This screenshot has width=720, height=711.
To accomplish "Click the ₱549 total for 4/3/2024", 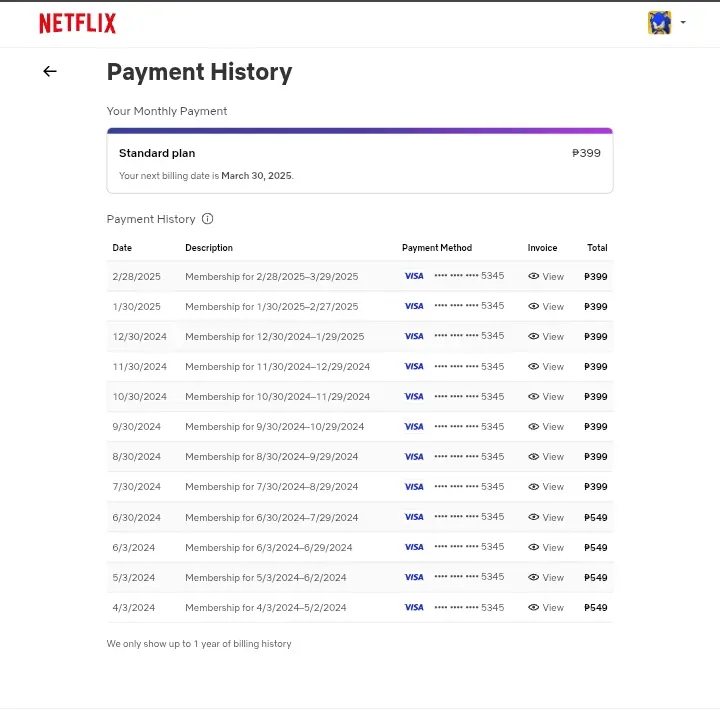I will [x=596, y=608].
